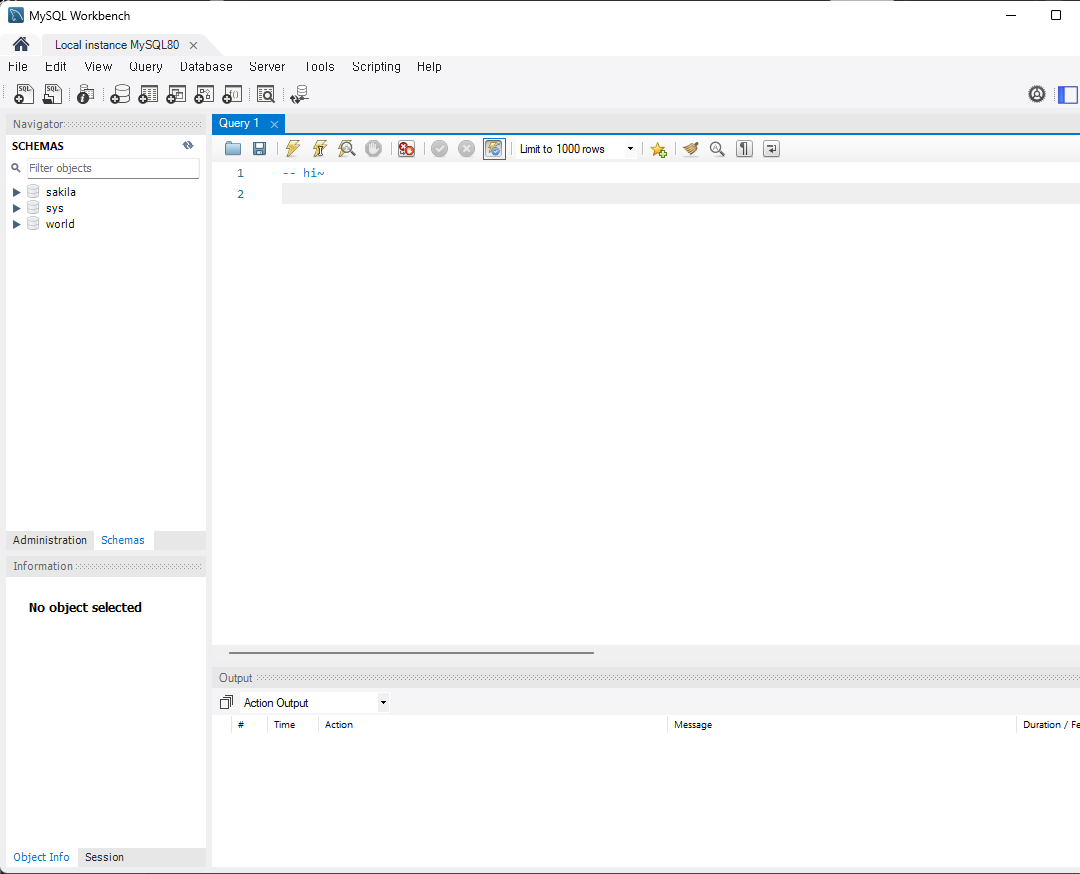Open the Server menu
Screen dimensions: 1080x874
(267, 67)
